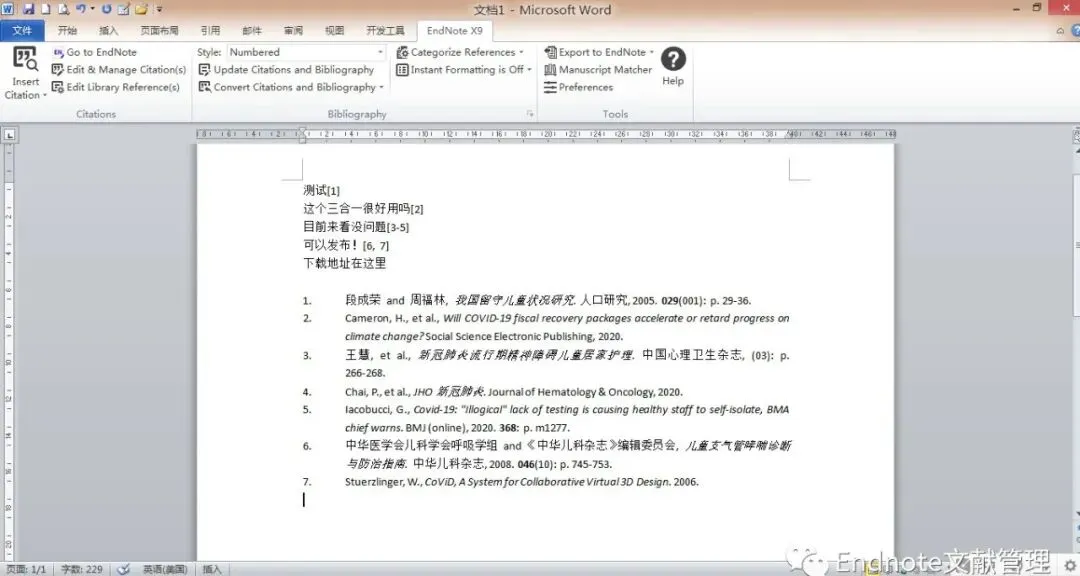Click the New document icon
1080x576 pixels.
tap(46, 9)
